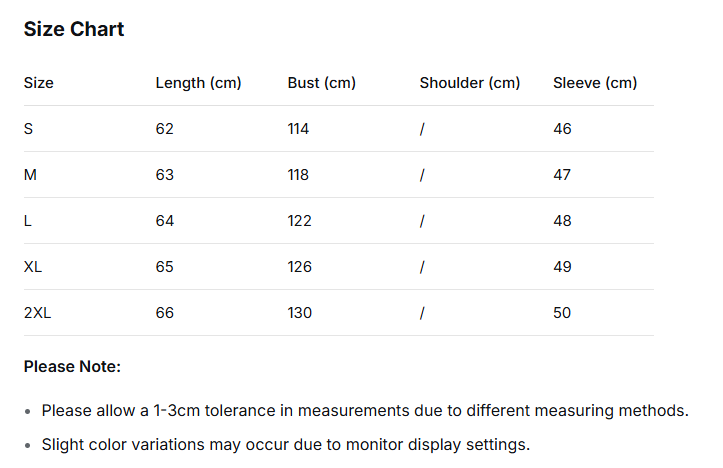Select the L size row label
Image resolution: width=723 pixels, height=468 pixels.
pos(28,221)
